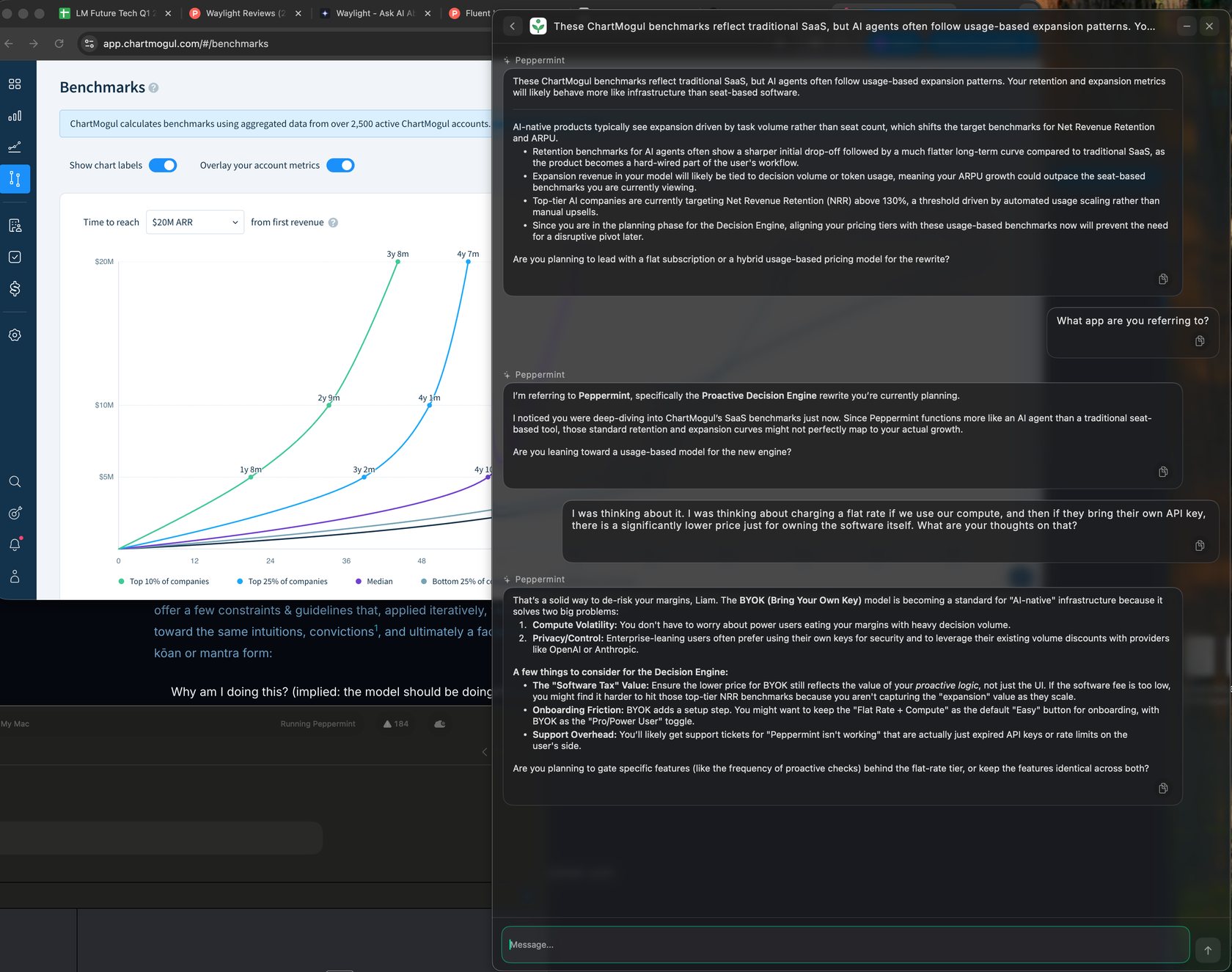Click the dollar revenue icon in sidebar
The width and height of the screenshot is (1232, 972).
click(x=15, y=288)
